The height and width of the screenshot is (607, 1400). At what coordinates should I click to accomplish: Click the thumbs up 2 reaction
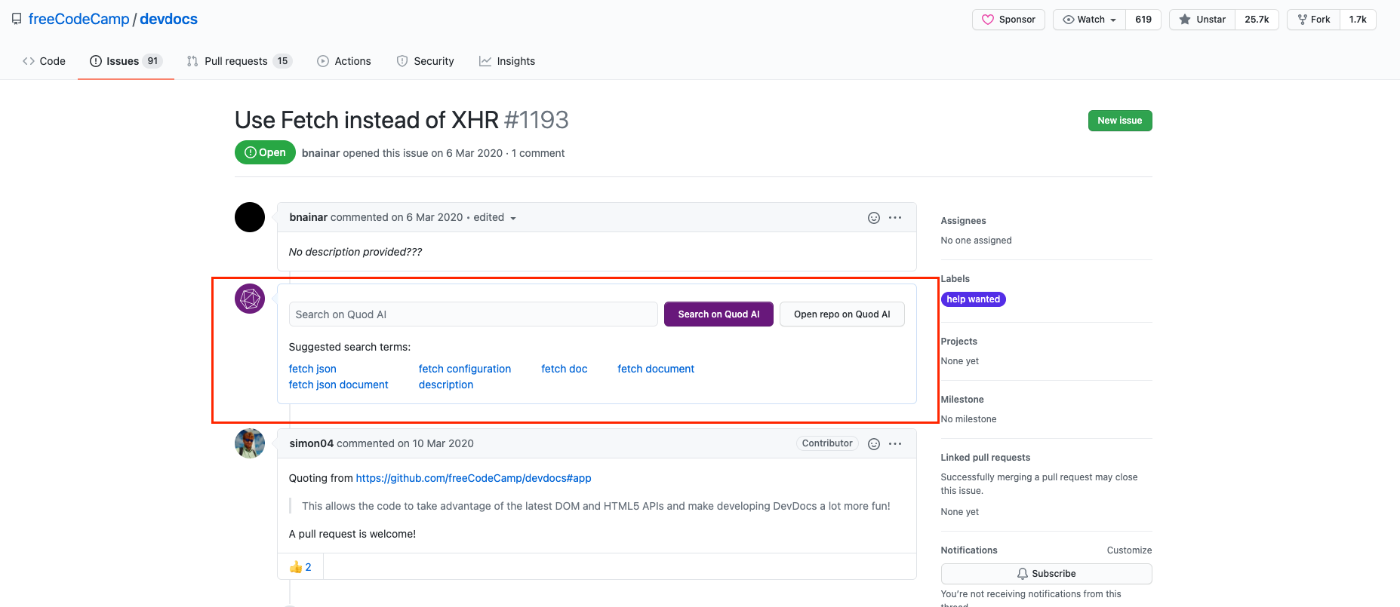click(301, 567)
